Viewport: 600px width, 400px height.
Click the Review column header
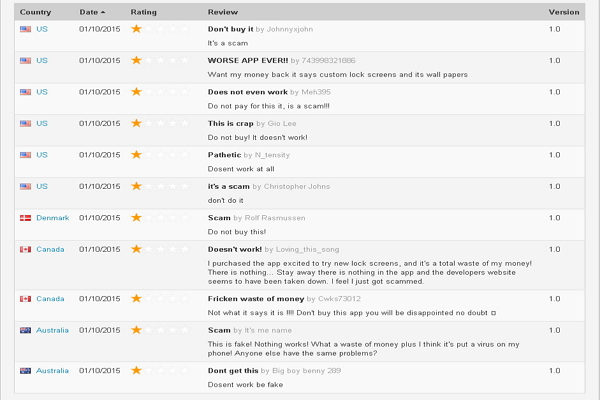click(222, 12)
